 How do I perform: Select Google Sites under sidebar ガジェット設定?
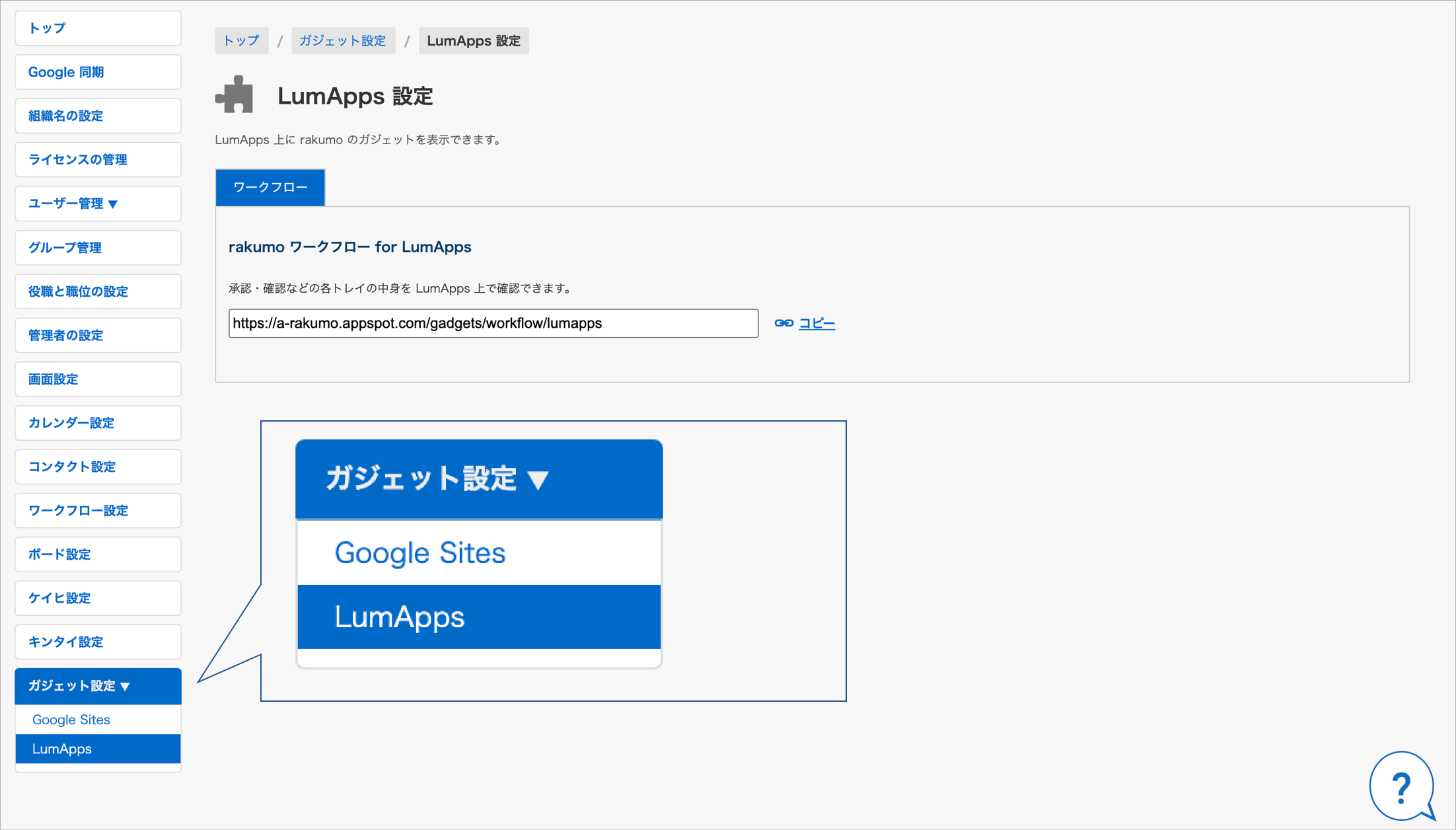click(x=98, y=720)
